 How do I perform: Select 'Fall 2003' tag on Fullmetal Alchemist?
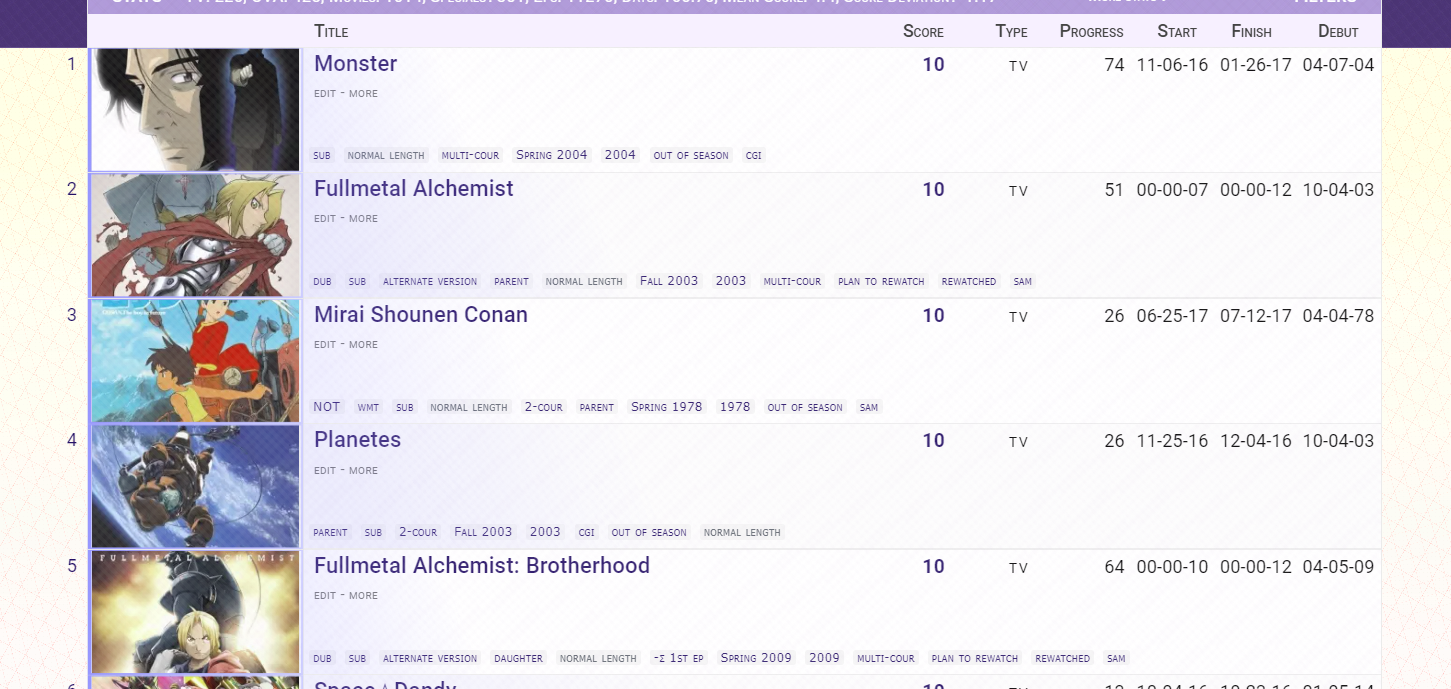click(x=669, y=281)
